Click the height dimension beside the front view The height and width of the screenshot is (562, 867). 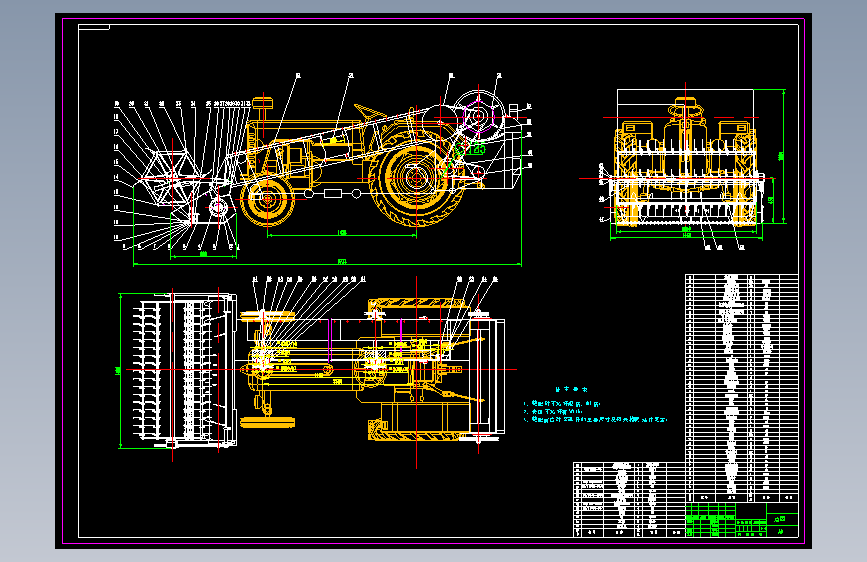point(781,157)
